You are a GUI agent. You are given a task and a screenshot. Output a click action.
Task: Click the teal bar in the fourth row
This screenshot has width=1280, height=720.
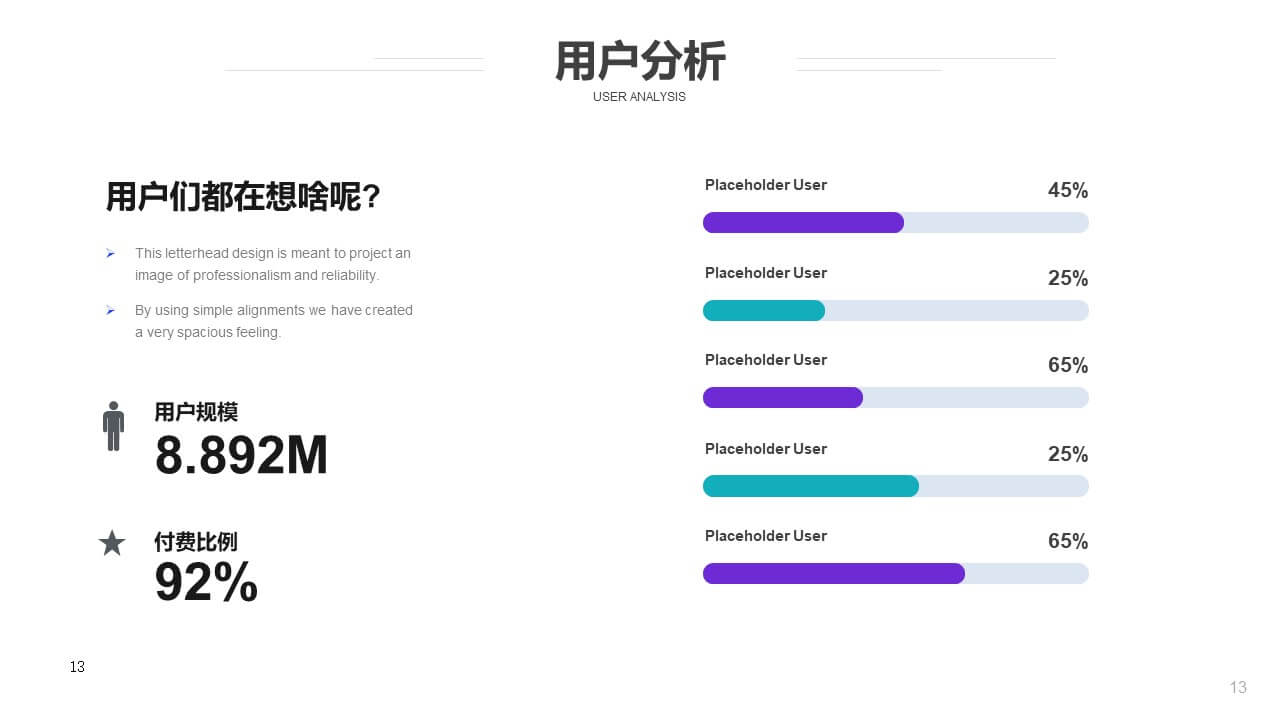click(x=811, y=486)
